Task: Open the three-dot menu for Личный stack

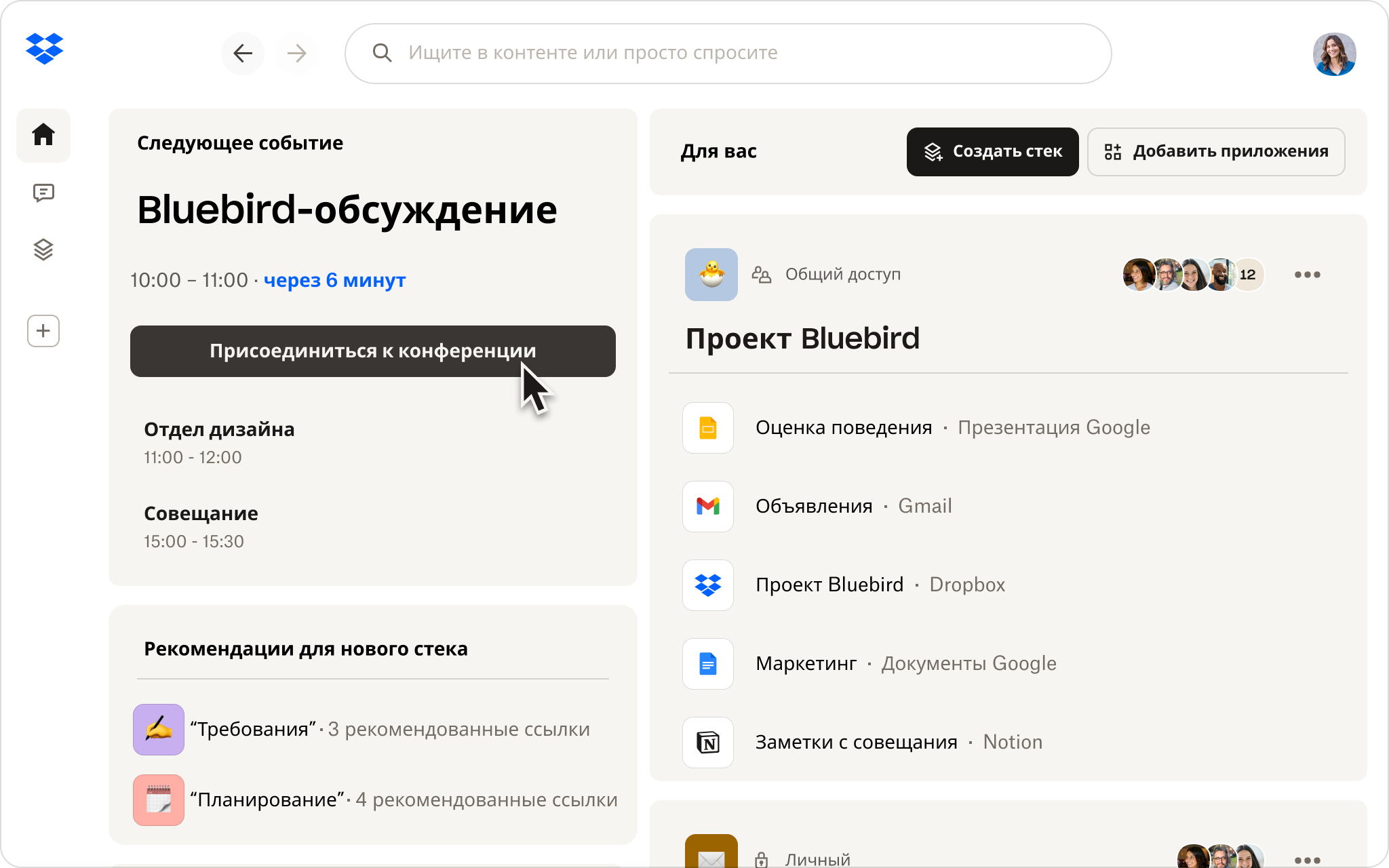Action: click(1307, 860)
